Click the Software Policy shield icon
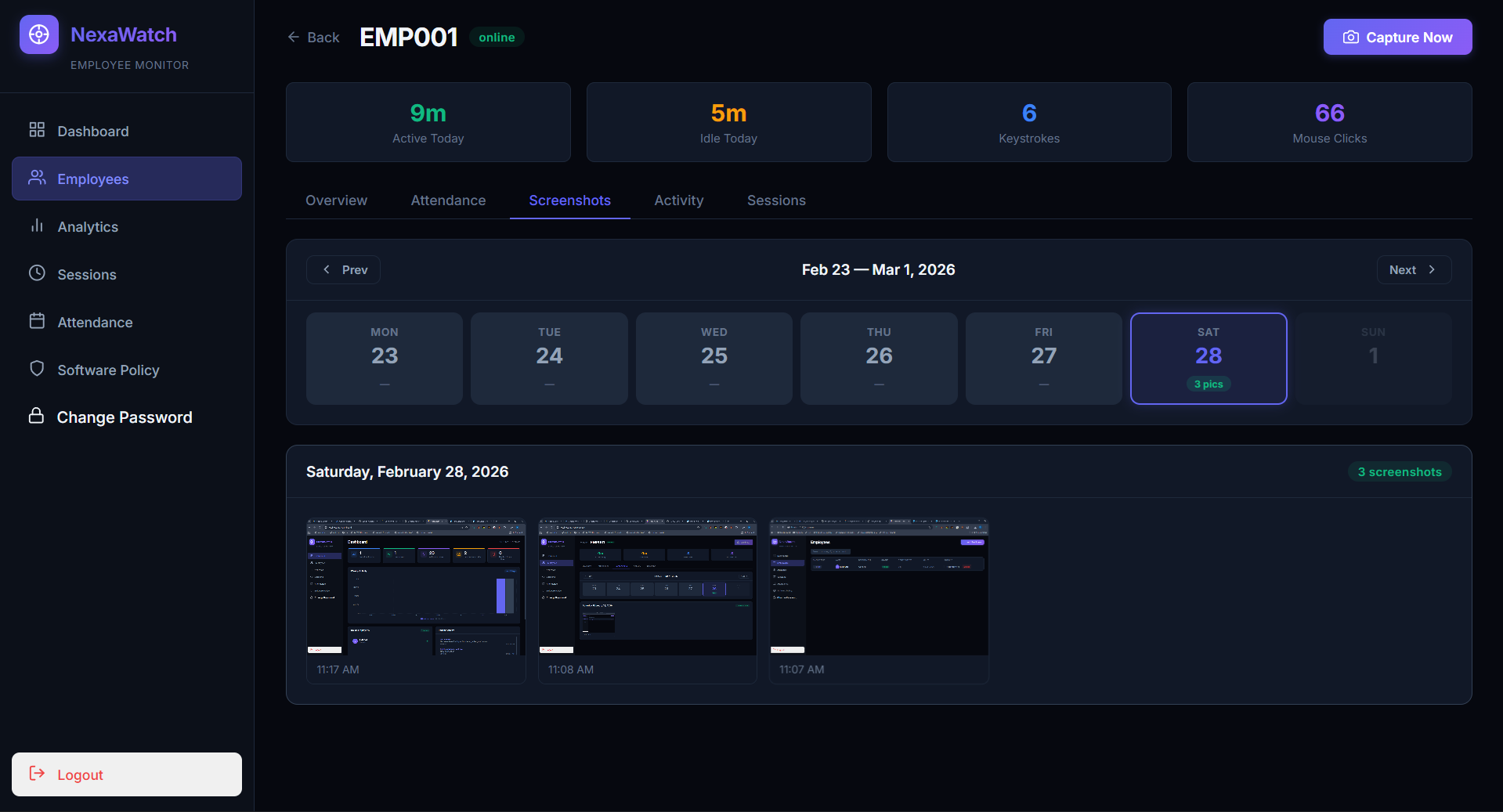The width and height of the screenshot is (1503, 812). click(x=37, y=369)
